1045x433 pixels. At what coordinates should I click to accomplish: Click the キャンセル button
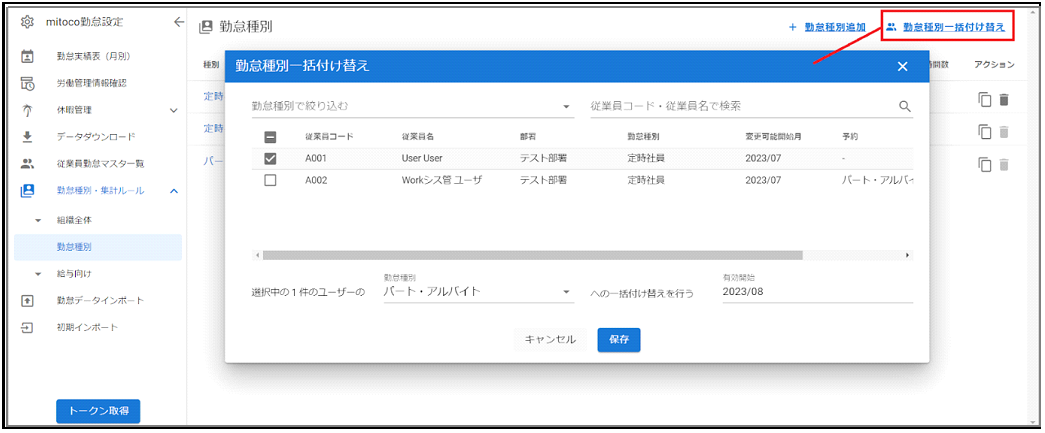[x=550, y=340]
